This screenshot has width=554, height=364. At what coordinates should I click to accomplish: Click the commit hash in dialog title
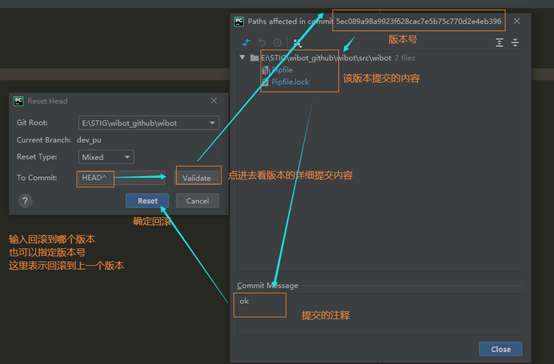[x=419, y=21]
